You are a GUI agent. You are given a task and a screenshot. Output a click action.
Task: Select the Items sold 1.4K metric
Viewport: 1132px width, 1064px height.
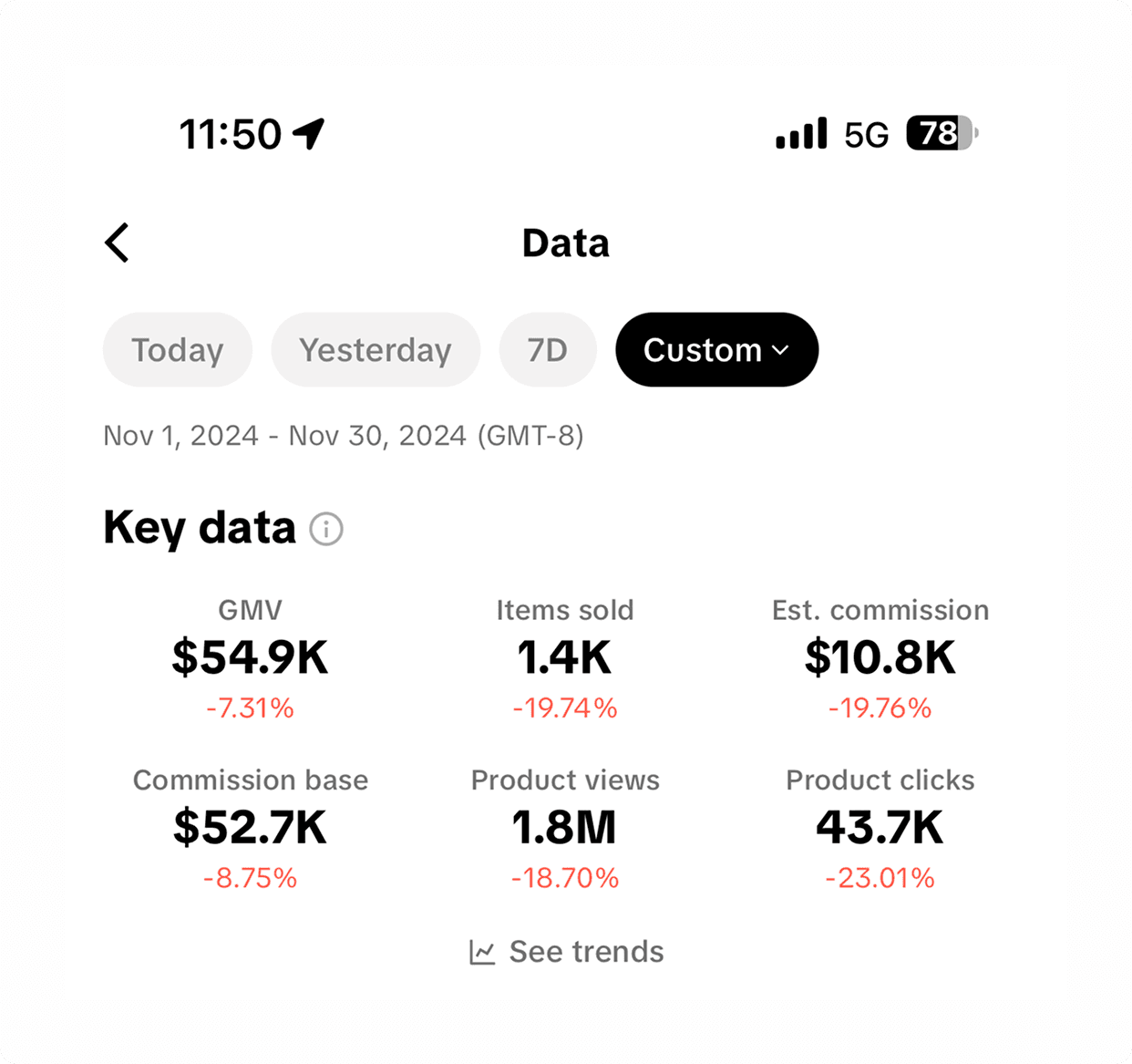click(x=565, y=659)
